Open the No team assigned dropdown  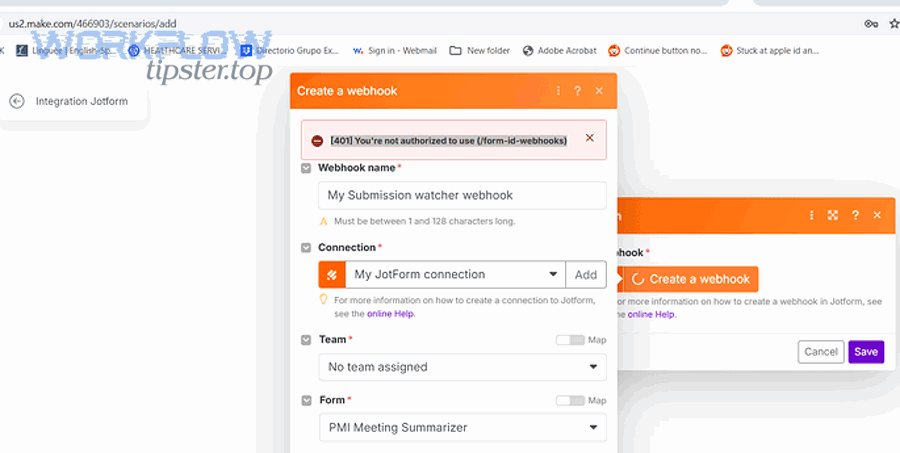[x=463, y=367]
